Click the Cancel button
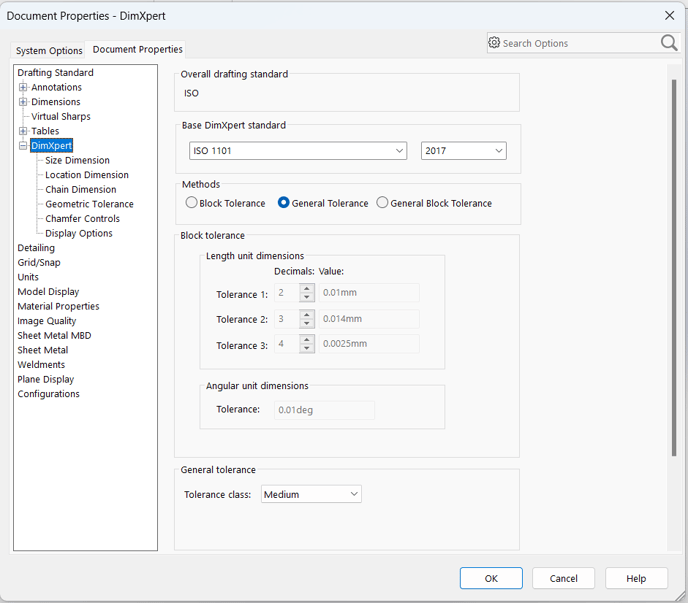Screen dimensions: 688x603 point(563,578)
